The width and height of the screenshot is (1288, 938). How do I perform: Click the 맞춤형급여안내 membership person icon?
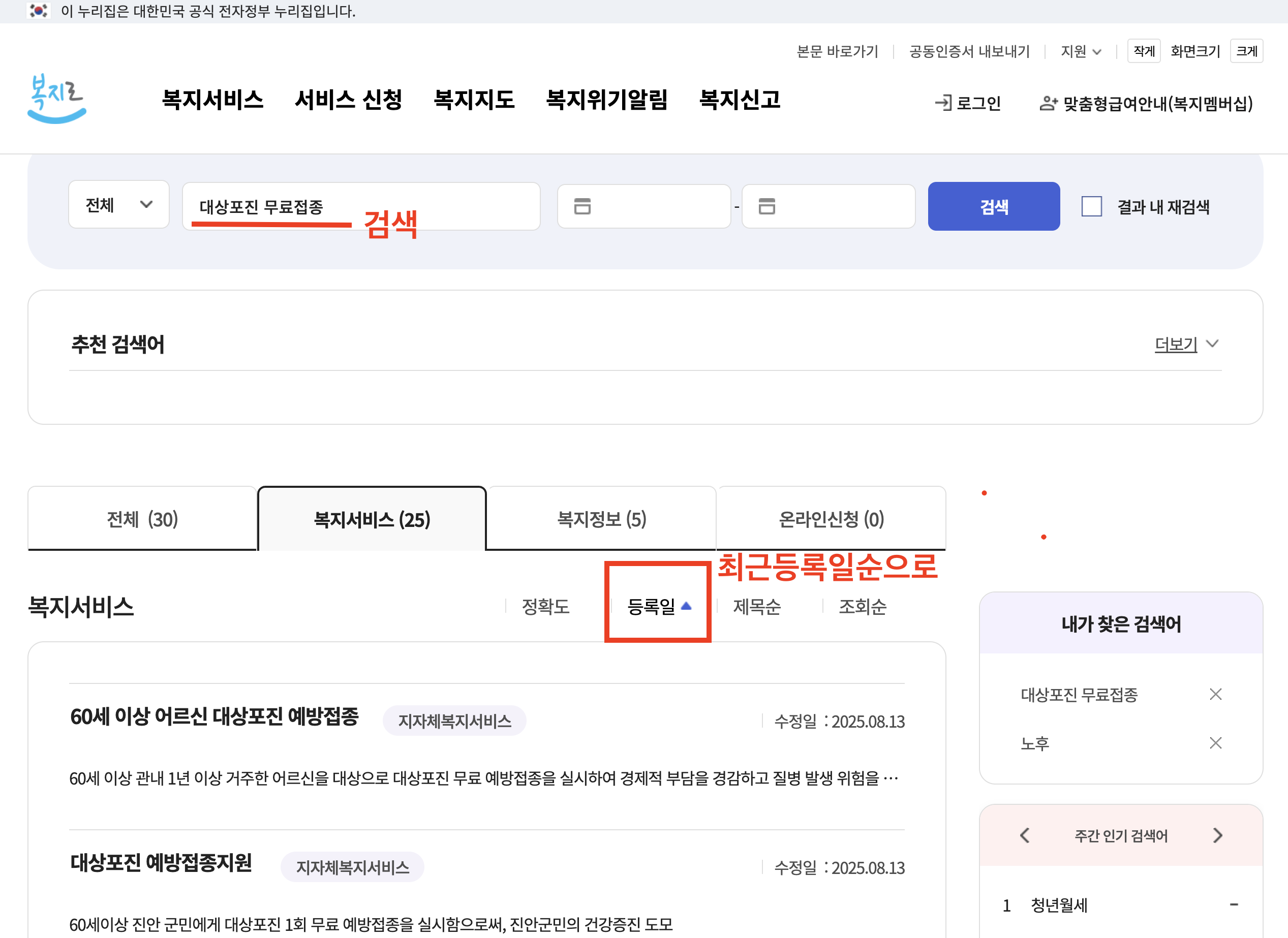coord(1048,103)
